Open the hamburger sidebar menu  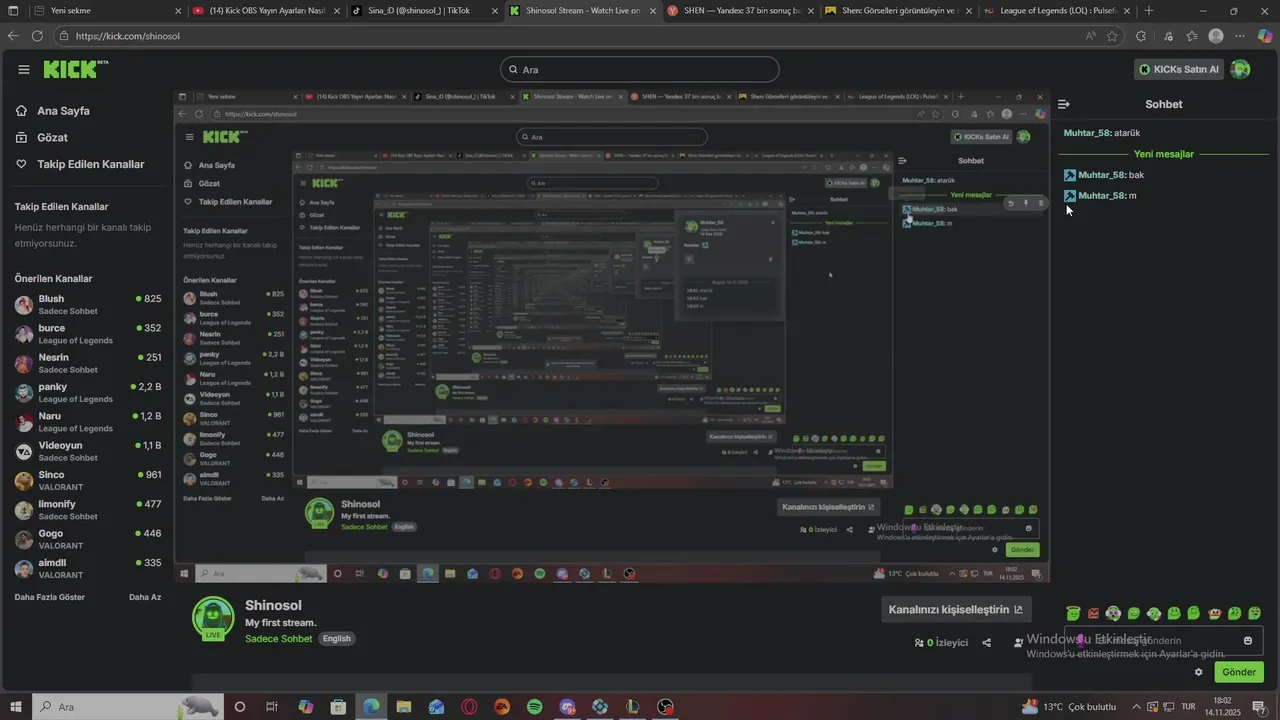24,69
